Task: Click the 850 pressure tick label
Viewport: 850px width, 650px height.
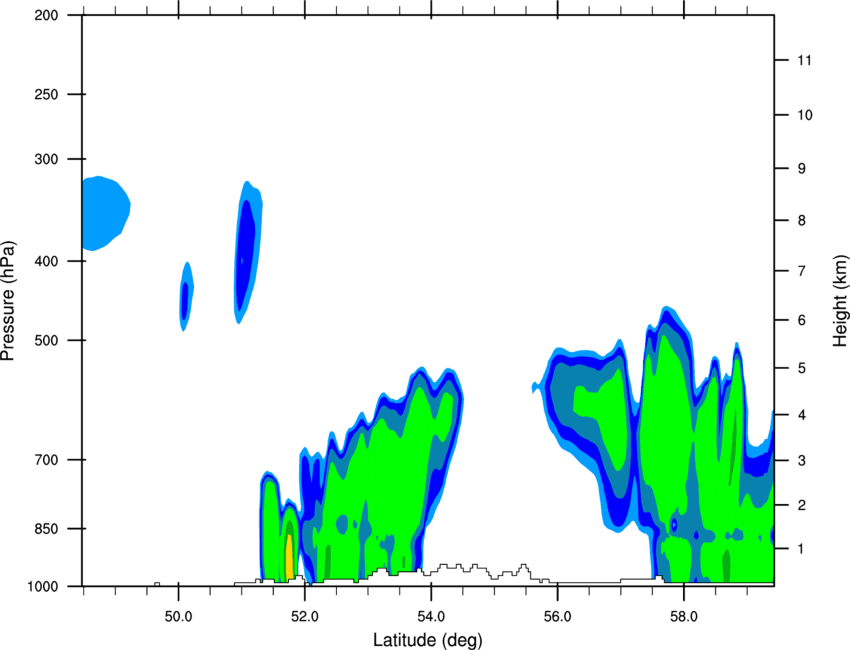Action: coord(46,529)
